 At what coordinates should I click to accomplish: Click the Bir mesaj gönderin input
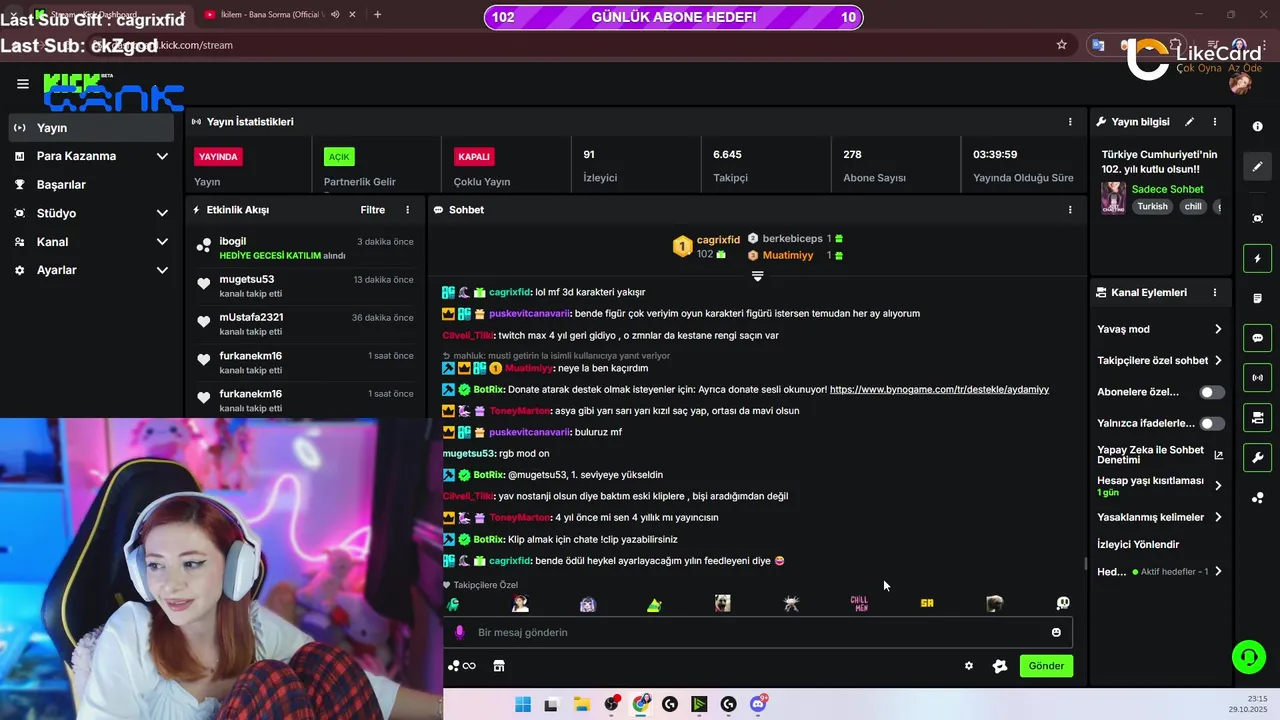757,632
